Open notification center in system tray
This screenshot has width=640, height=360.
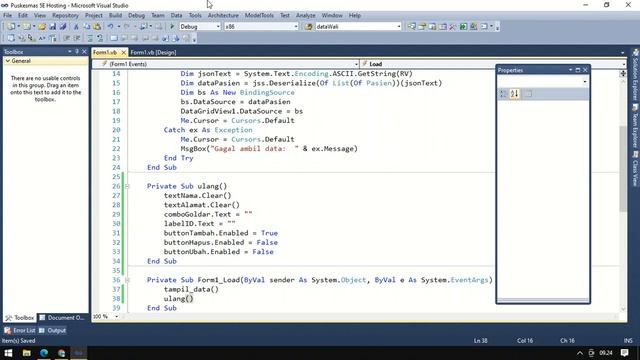[624, 353]
